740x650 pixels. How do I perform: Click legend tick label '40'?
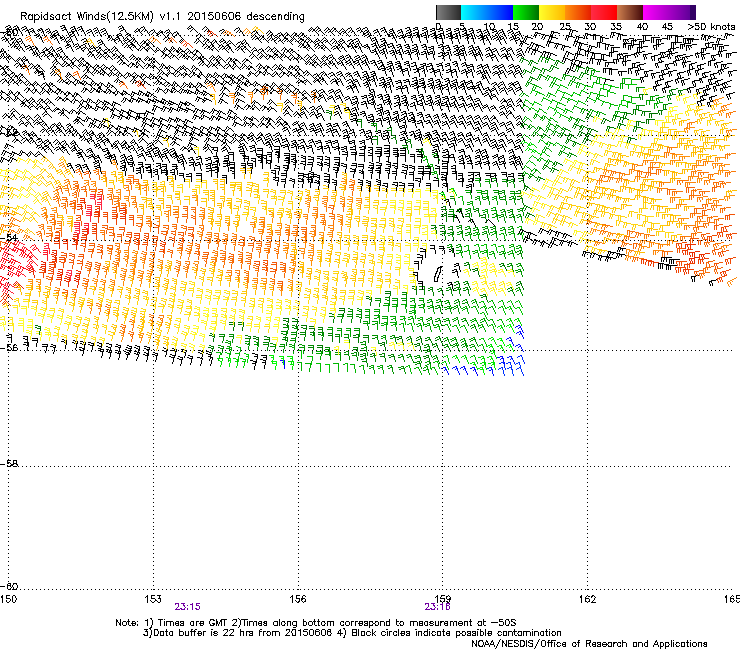pyautogui.click(x=642, y=26)
